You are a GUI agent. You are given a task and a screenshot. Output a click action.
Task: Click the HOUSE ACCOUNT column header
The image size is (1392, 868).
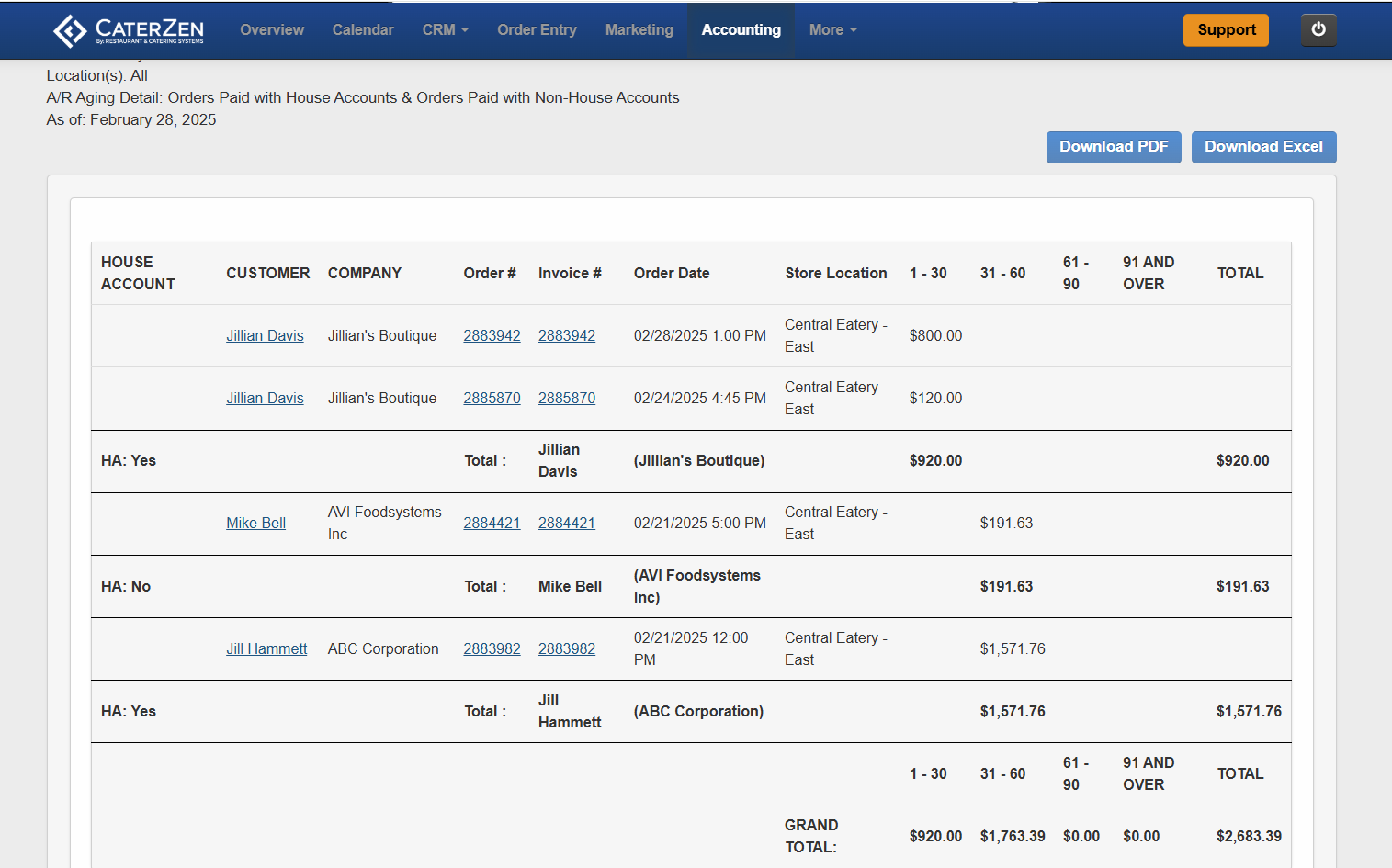click(138, 274)
